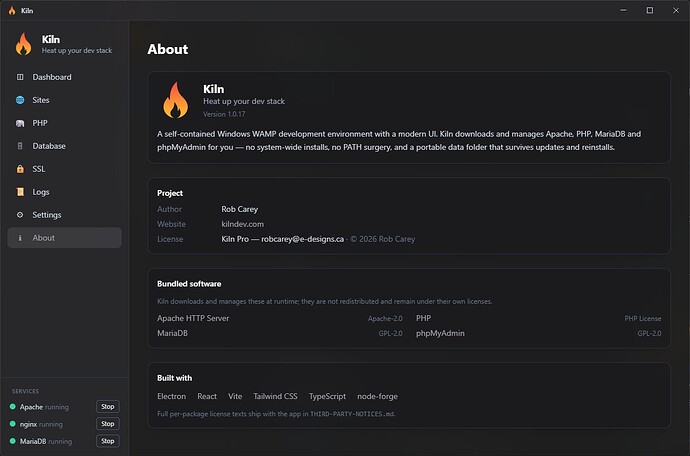Open the Database section
This screenshot has height=456, width=690.
point(64,146)
